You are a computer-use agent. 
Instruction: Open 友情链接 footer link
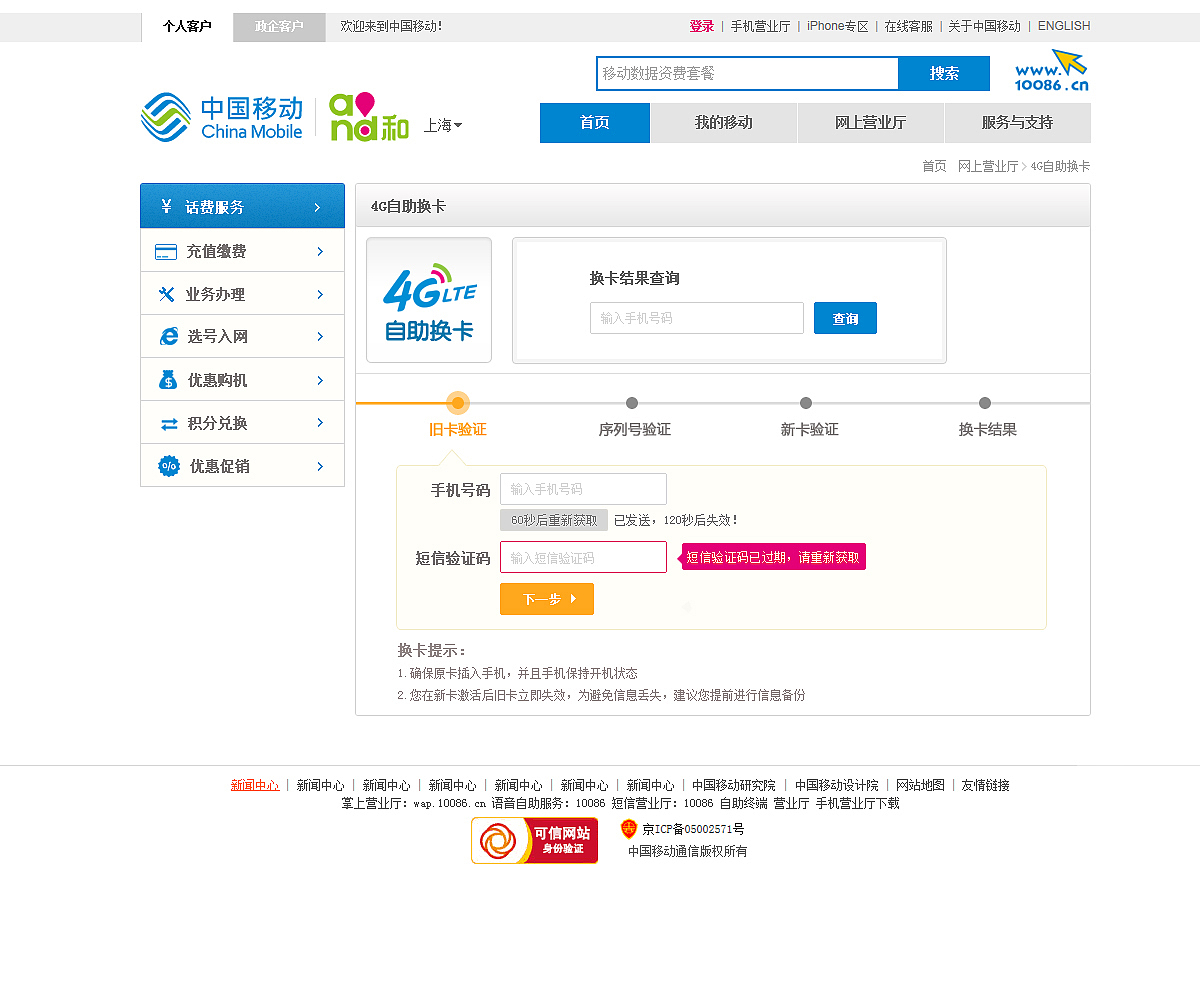pyautogui.click(x=986, y=785)
